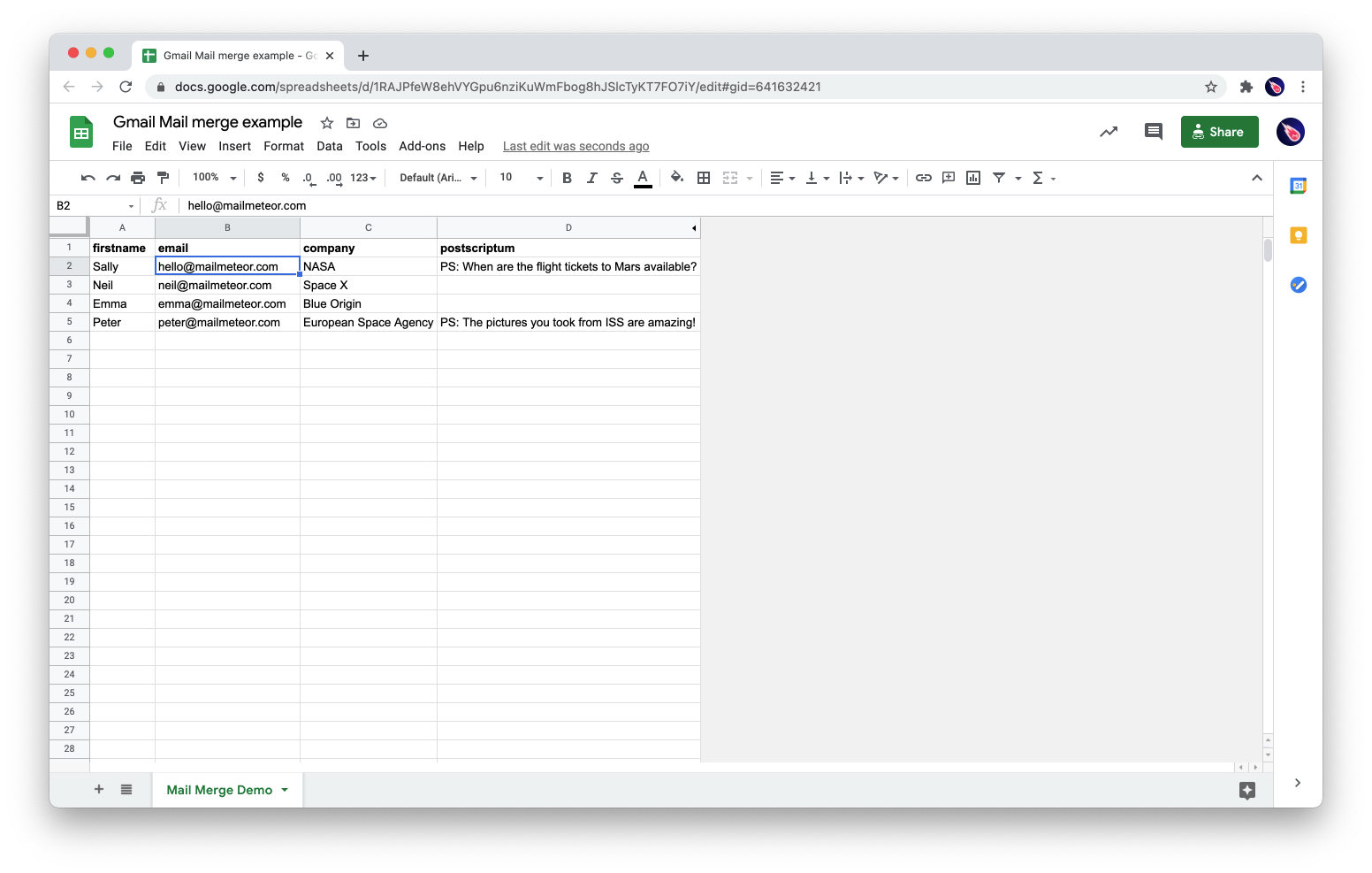Select cell with neil@mailmeteor.com
This screenshot has height=873, width=1372.
[x=227, y=285]
